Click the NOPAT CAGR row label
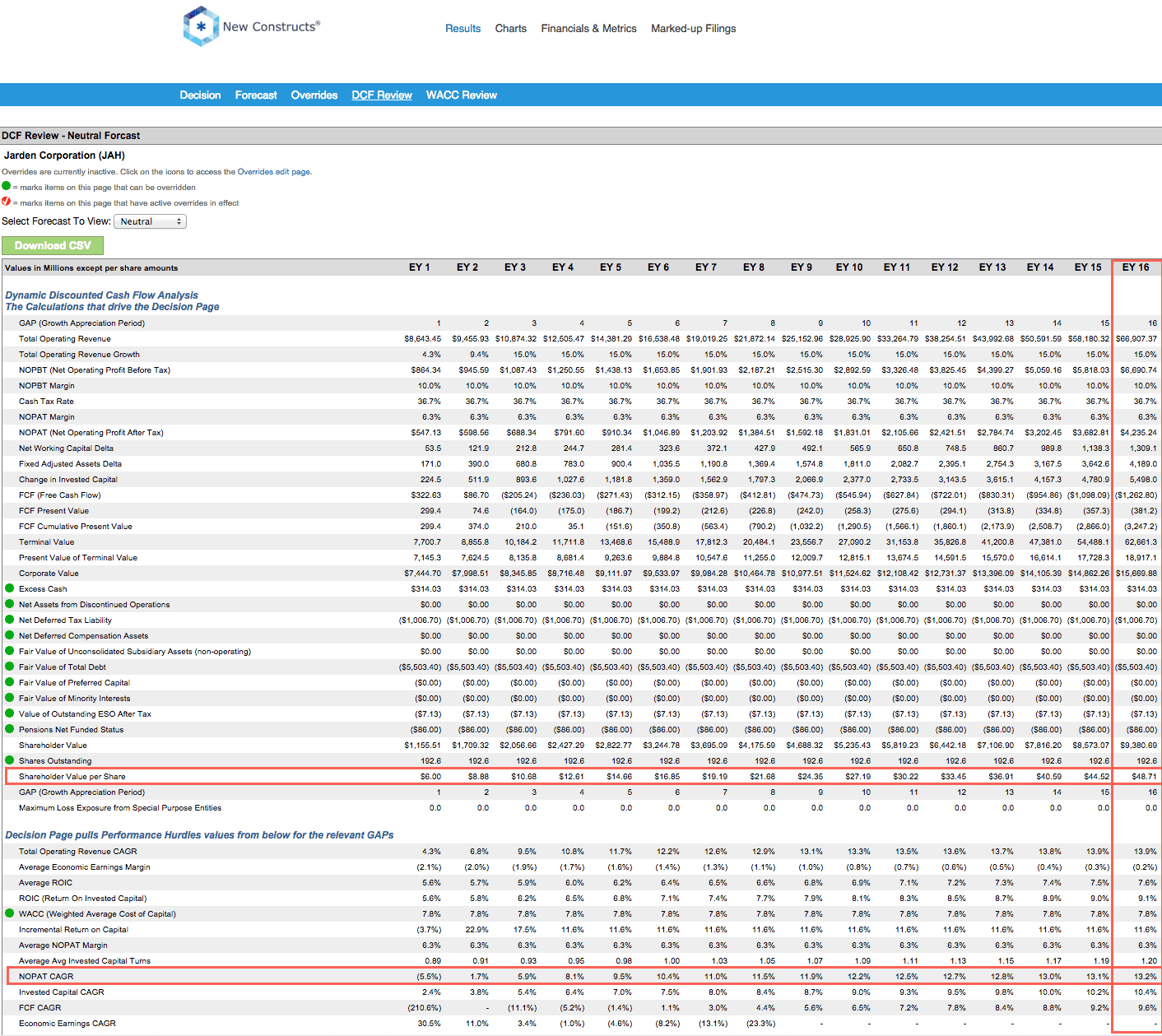 point(46,977)
